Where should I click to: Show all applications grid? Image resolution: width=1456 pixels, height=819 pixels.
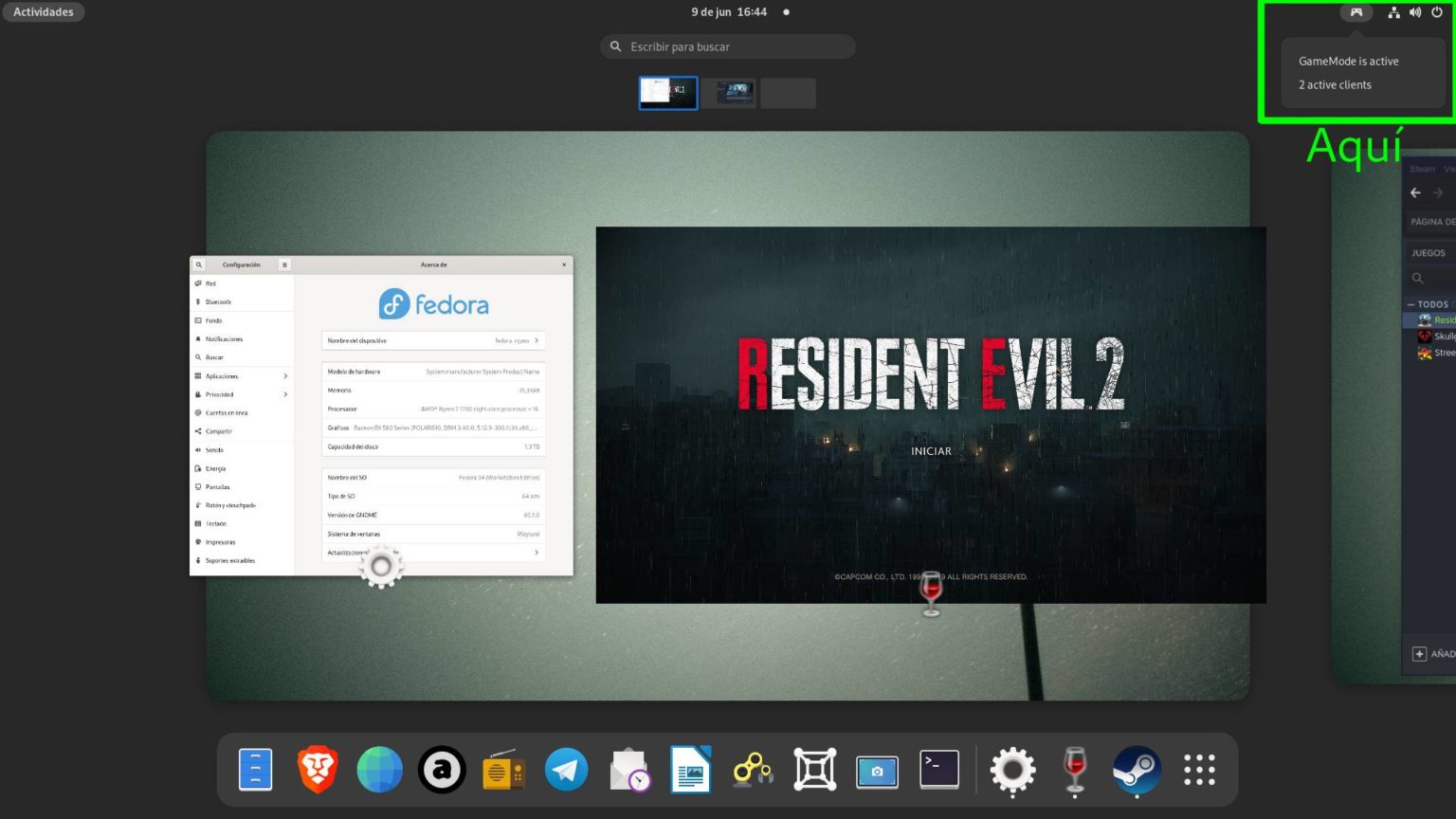pyautogui.click(x=1199, y=770)
